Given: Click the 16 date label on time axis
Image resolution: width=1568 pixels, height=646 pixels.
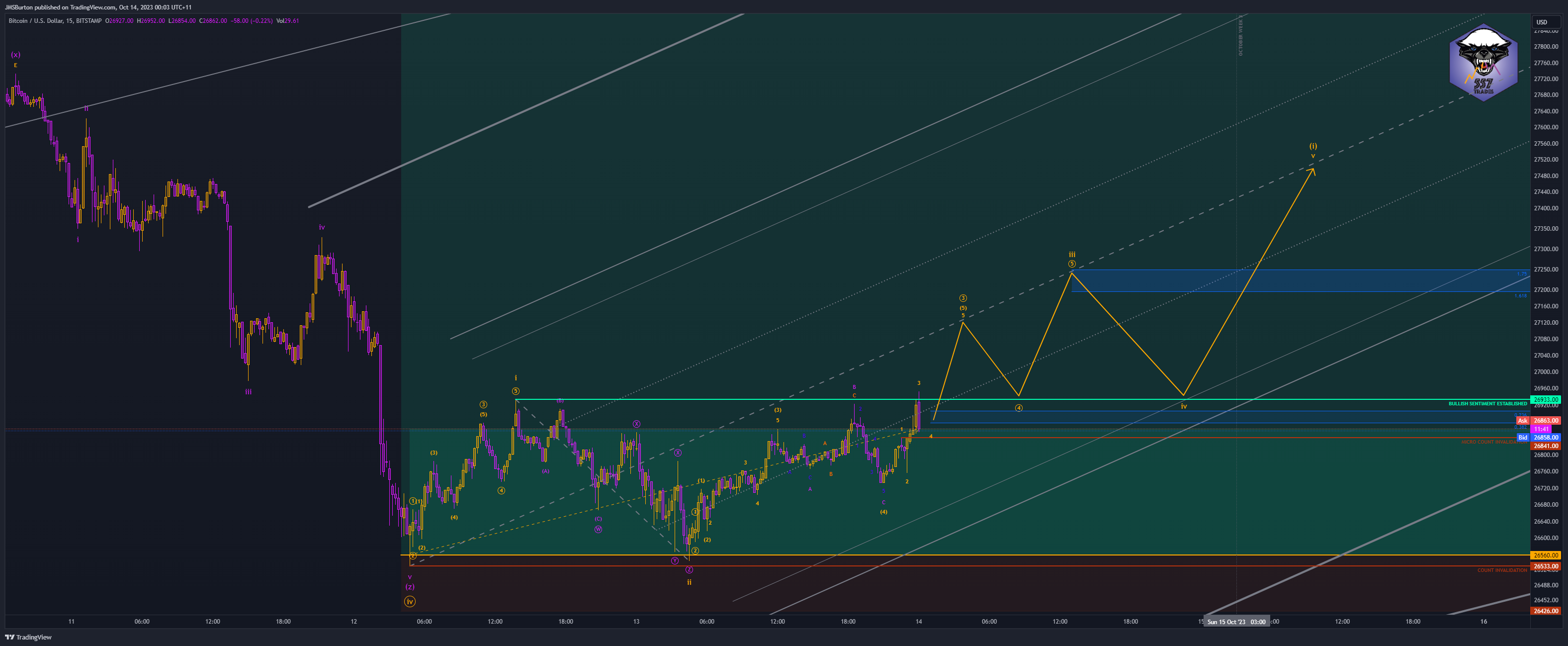Looking at the screenshot, I should pos(1483,622).
